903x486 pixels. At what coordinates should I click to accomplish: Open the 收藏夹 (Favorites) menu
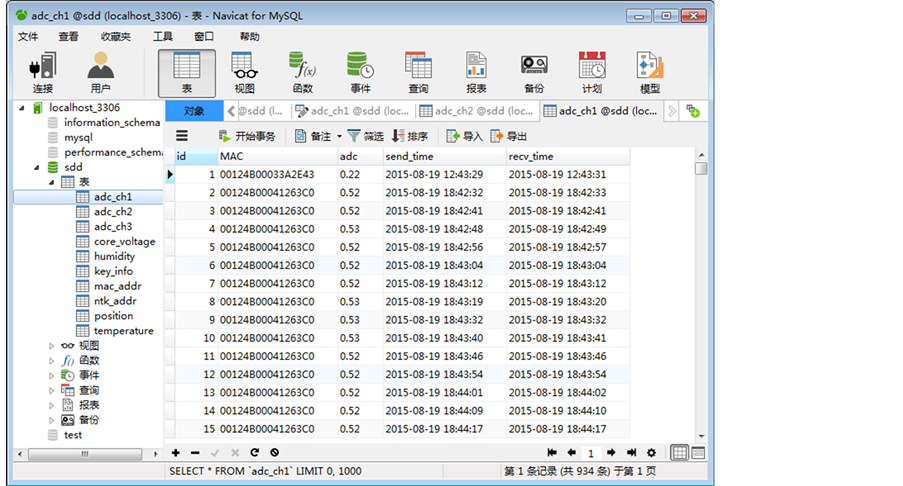click(115, 36)
